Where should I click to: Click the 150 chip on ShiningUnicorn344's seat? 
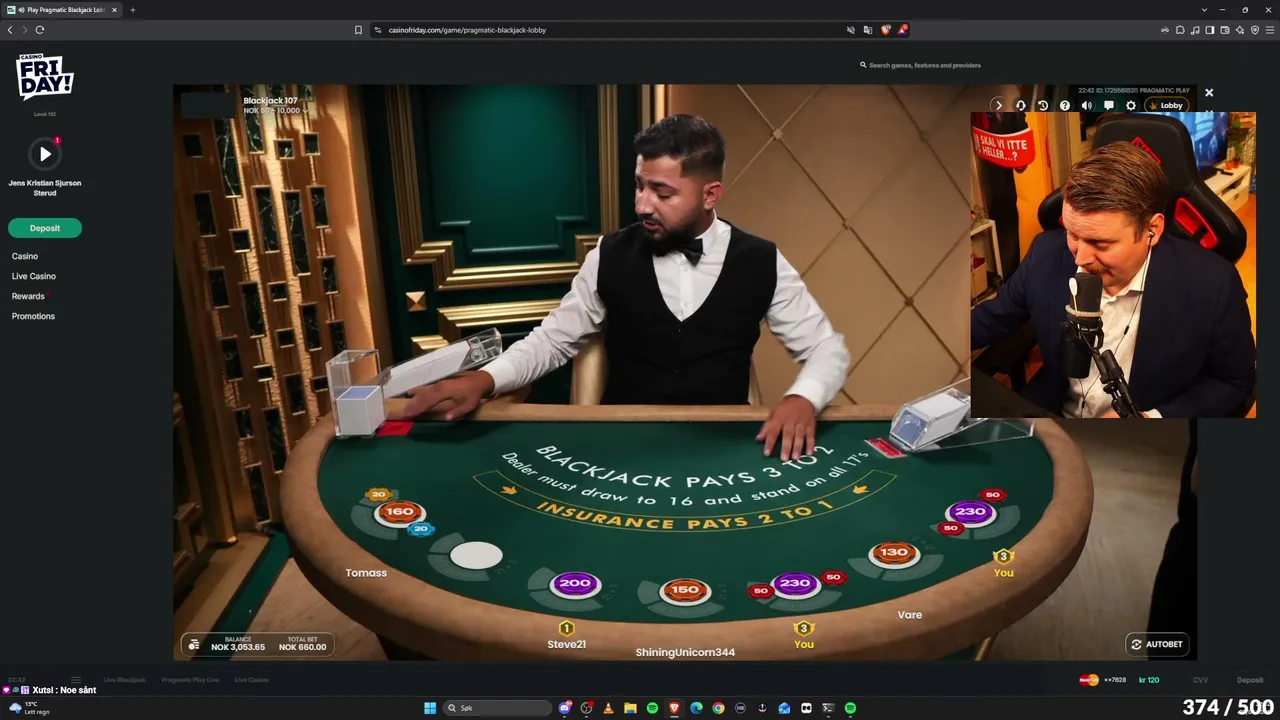685,590
